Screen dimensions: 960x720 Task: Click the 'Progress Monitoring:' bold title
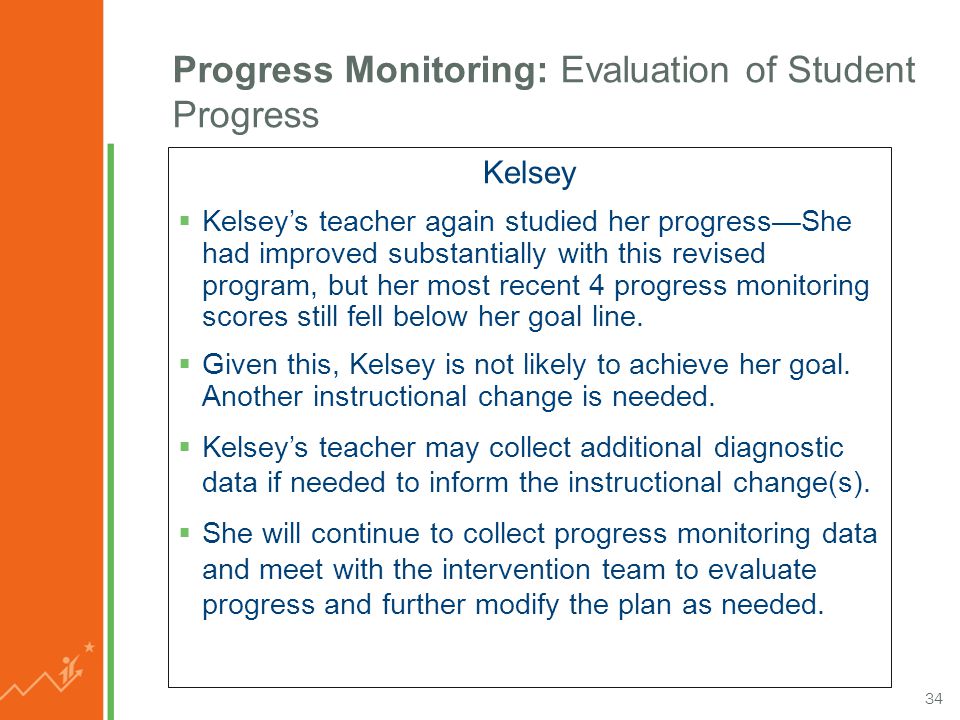[x=360, y=69]
